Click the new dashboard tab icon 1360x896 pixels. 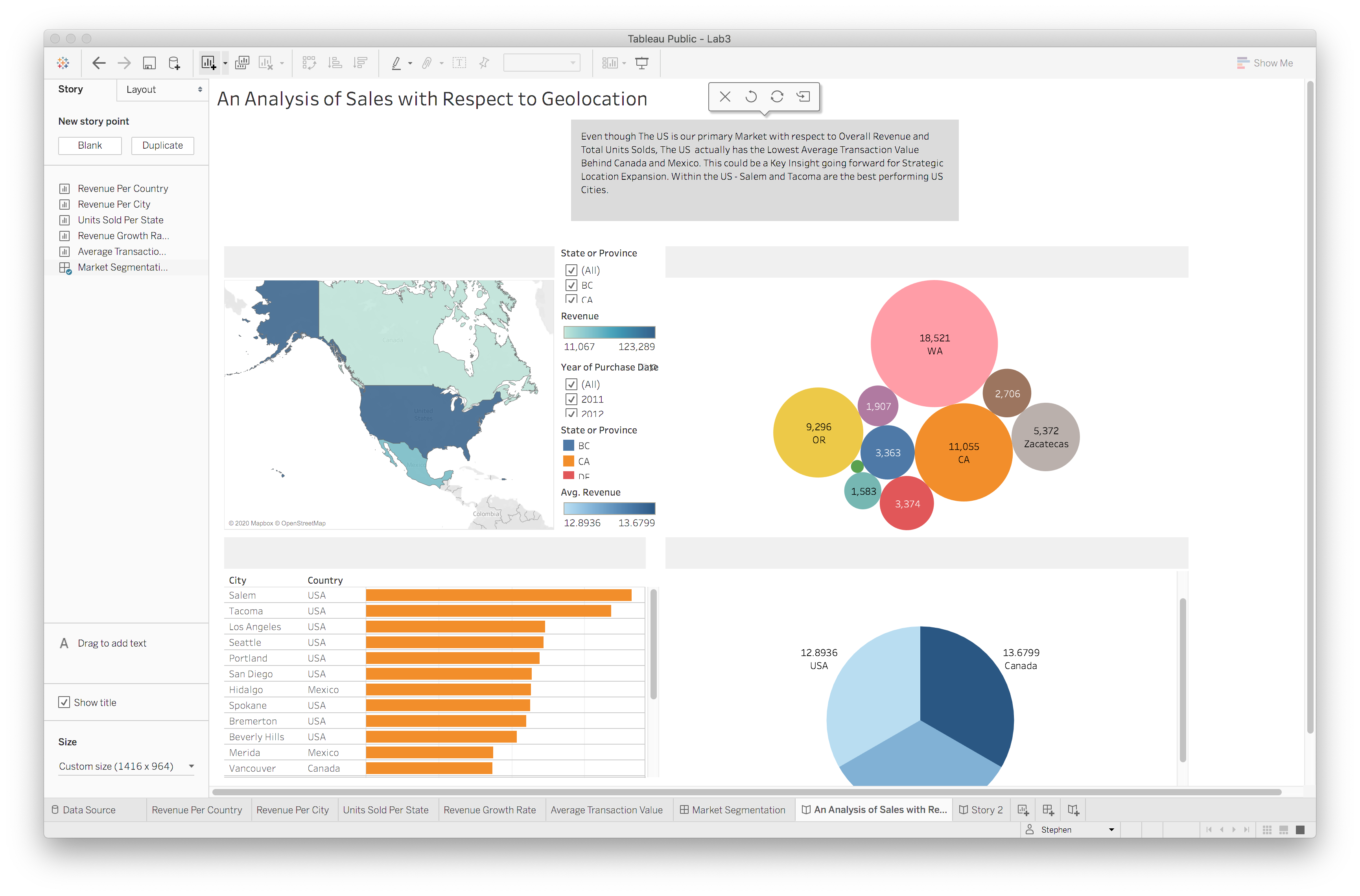(1047, 810)
